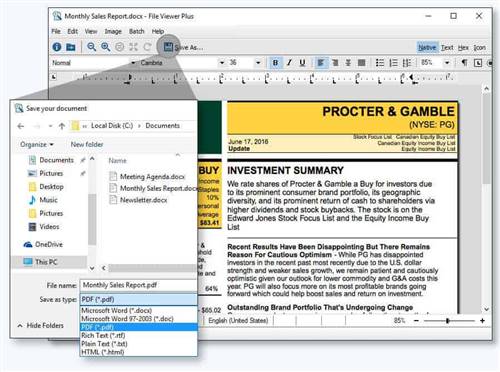Select the bulleted list icon
Image resolution: width=500 pixels, height=372 pixels.
pyautogui.click(x=380, y=63)
